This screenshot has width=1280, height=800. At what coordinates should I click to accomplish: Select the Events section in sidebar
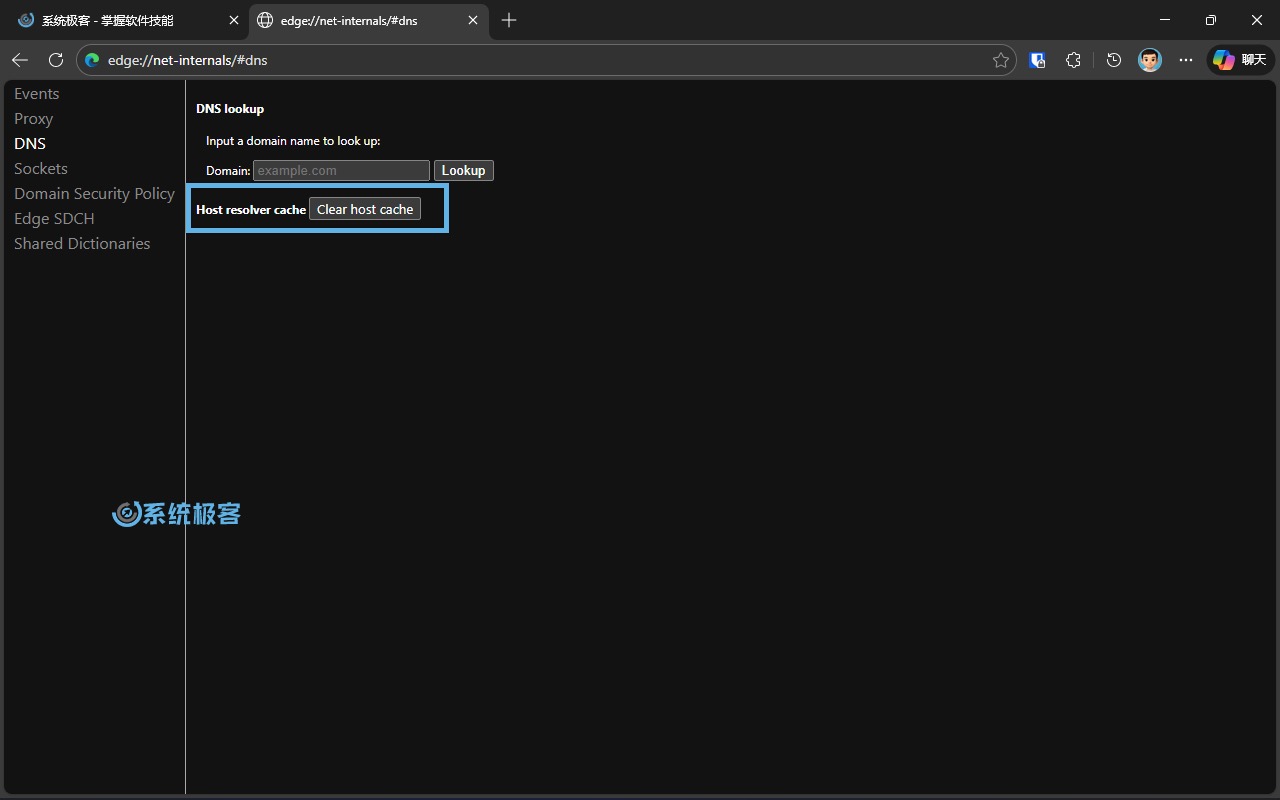37,93
